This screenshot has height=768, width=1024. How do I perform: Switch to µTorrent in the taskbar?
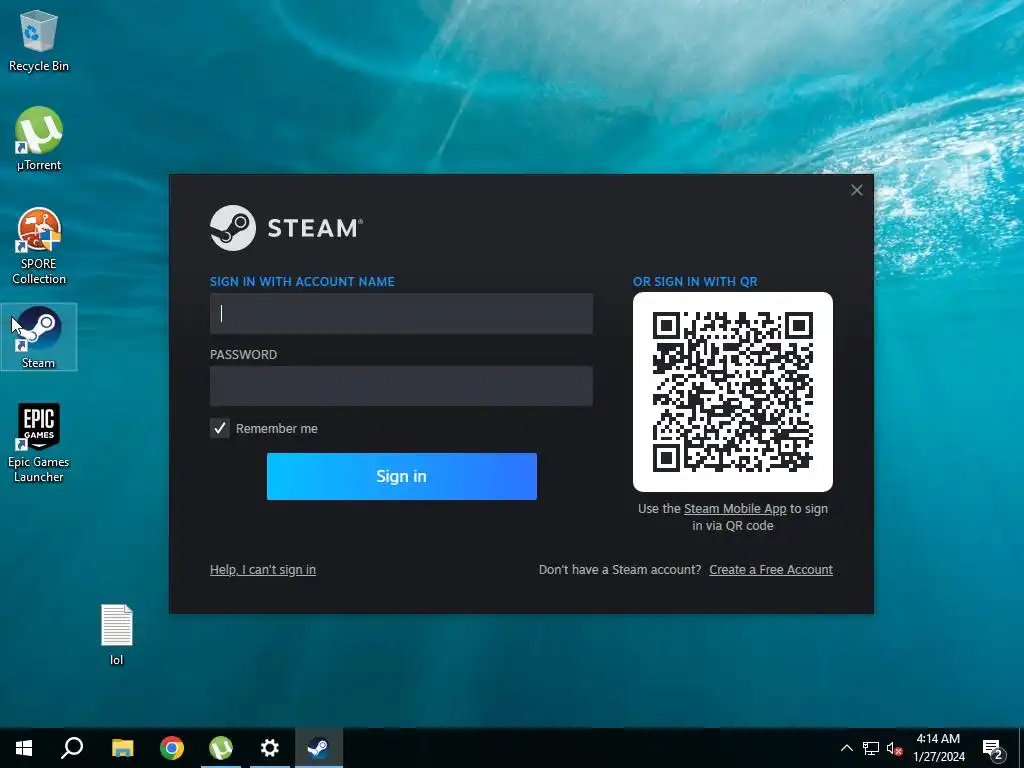(221, 748)
